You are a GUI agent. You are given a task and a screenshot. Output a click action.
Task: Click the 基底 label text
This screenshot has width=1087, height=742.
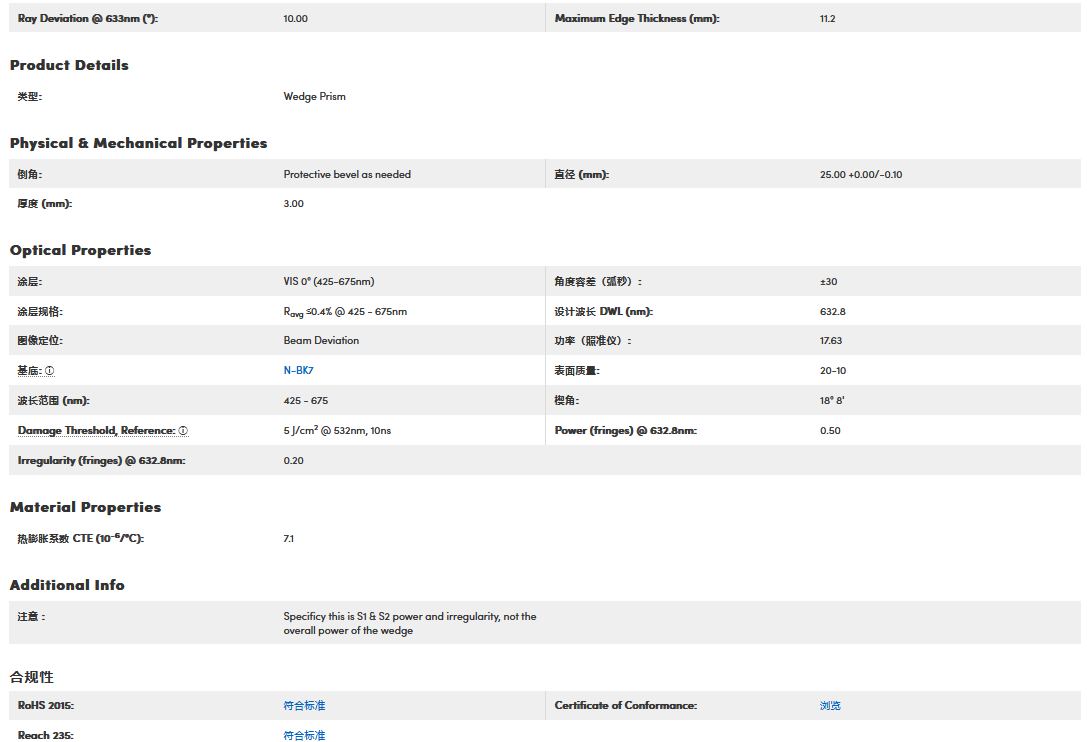click(29, 371)
